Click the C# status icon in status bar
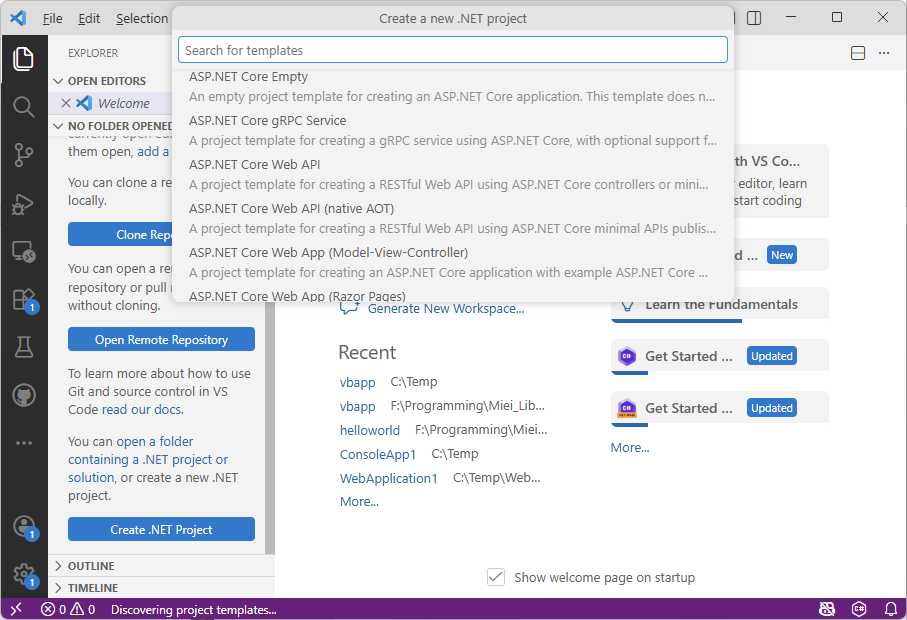 click(859, 609)
